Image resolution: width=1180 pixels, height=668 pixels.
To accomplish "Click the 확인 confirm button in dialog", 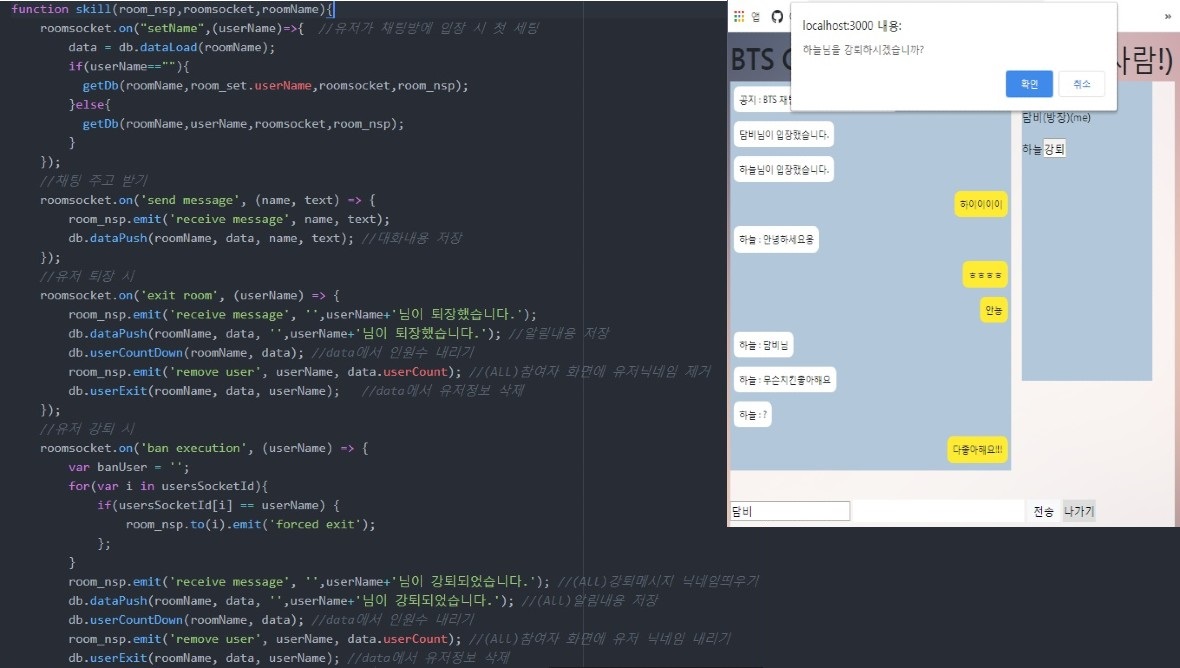I will pyautogui.click(x=1029, y=84).
